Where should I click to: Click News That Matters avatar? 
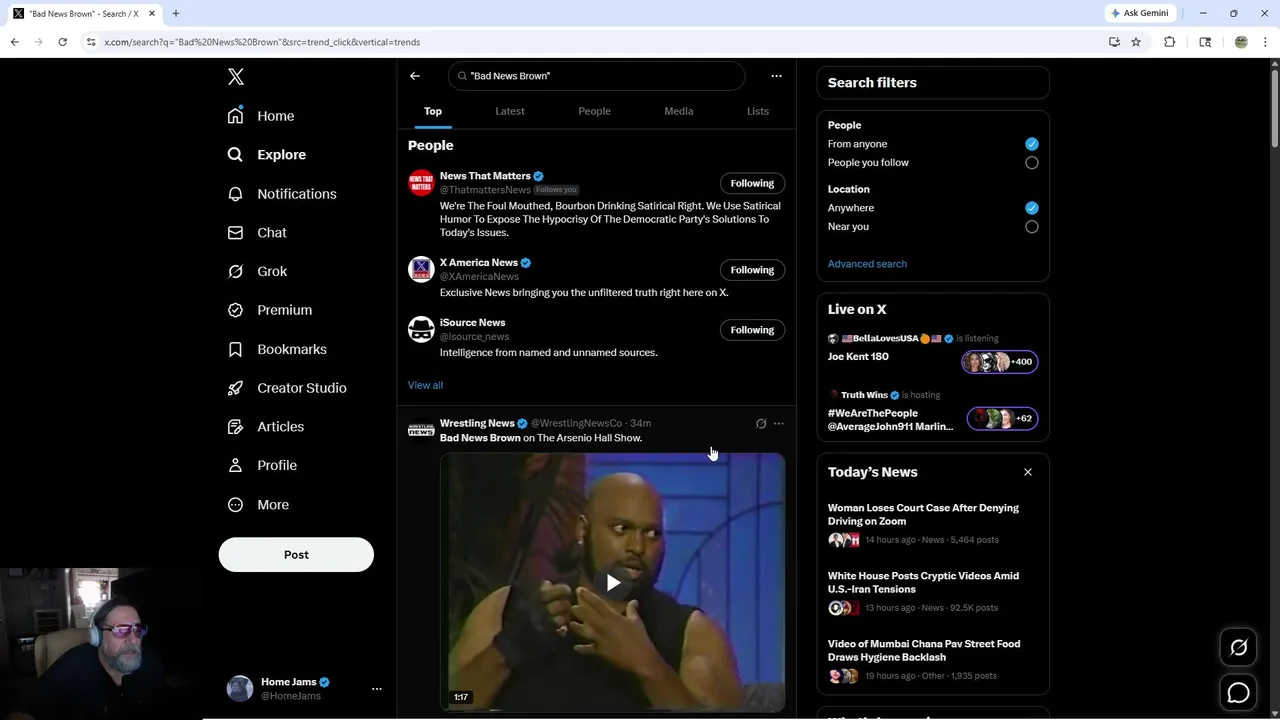click(x=421, y=183)
